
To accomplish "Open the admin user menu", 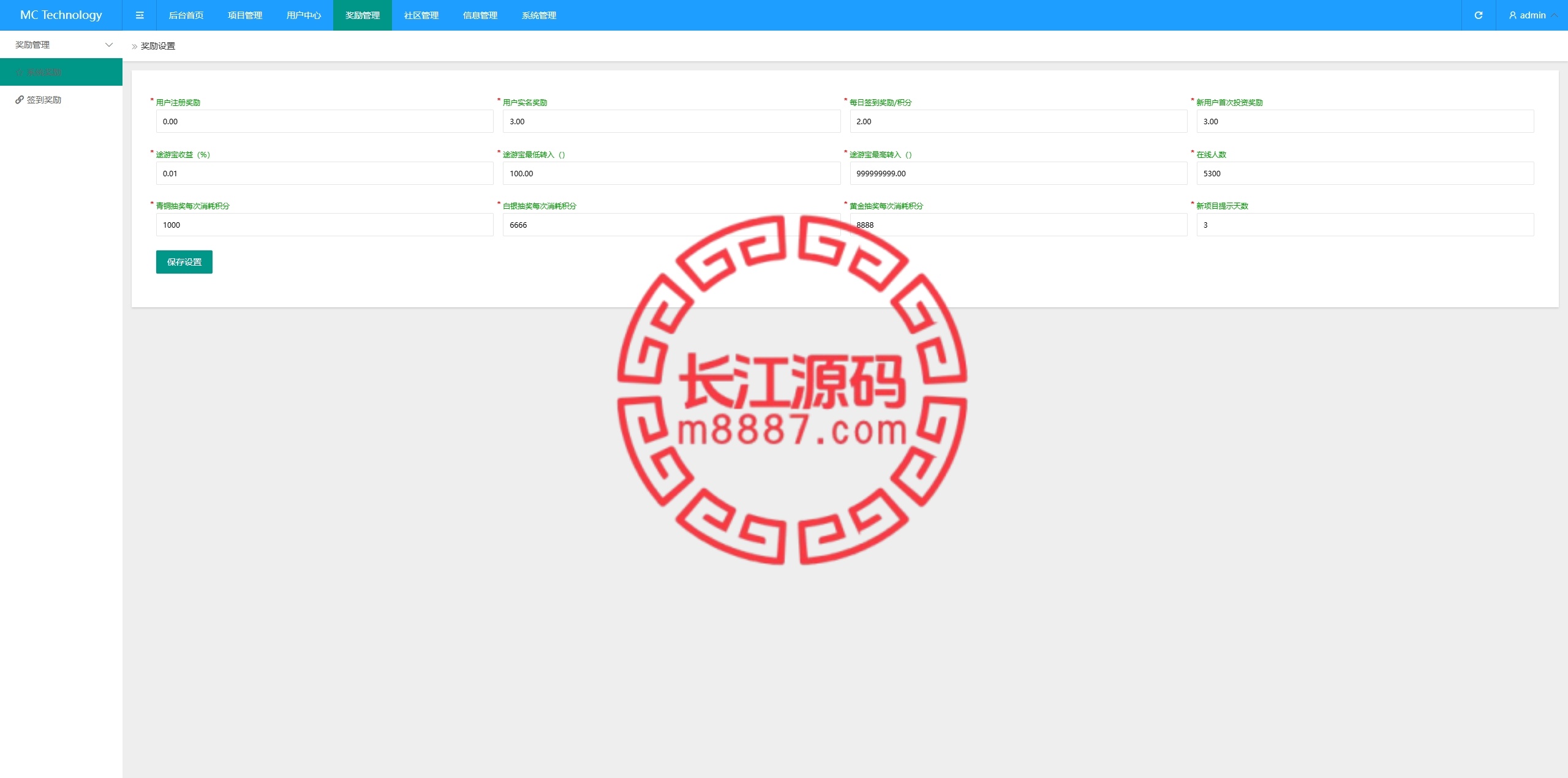I will tap(1532, 15).
